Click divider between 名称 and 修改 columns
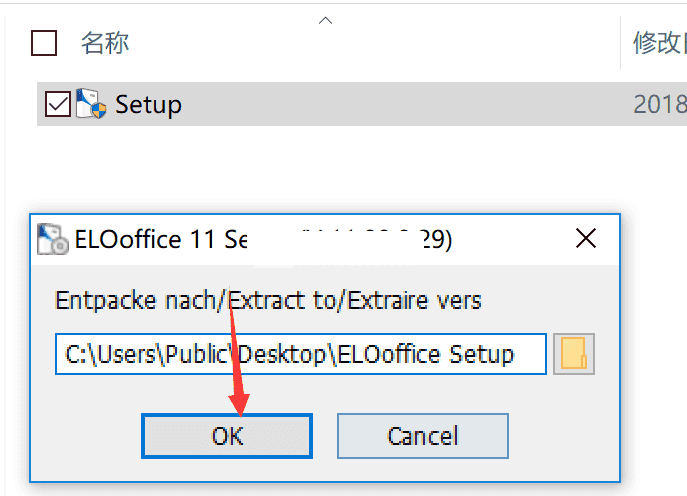 coord(620,43)
